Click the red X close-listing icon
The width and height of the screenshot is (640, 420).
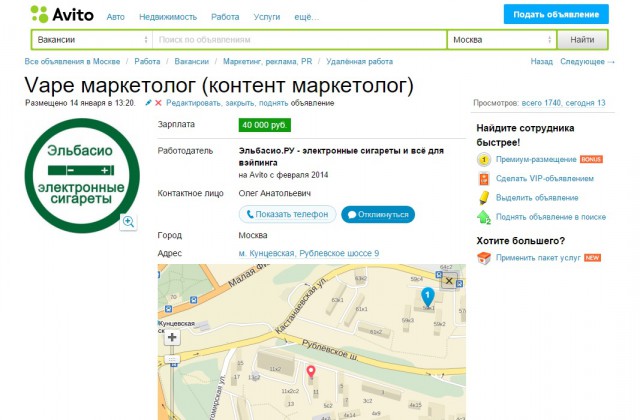pyautogui.click(x=158, y=103)
